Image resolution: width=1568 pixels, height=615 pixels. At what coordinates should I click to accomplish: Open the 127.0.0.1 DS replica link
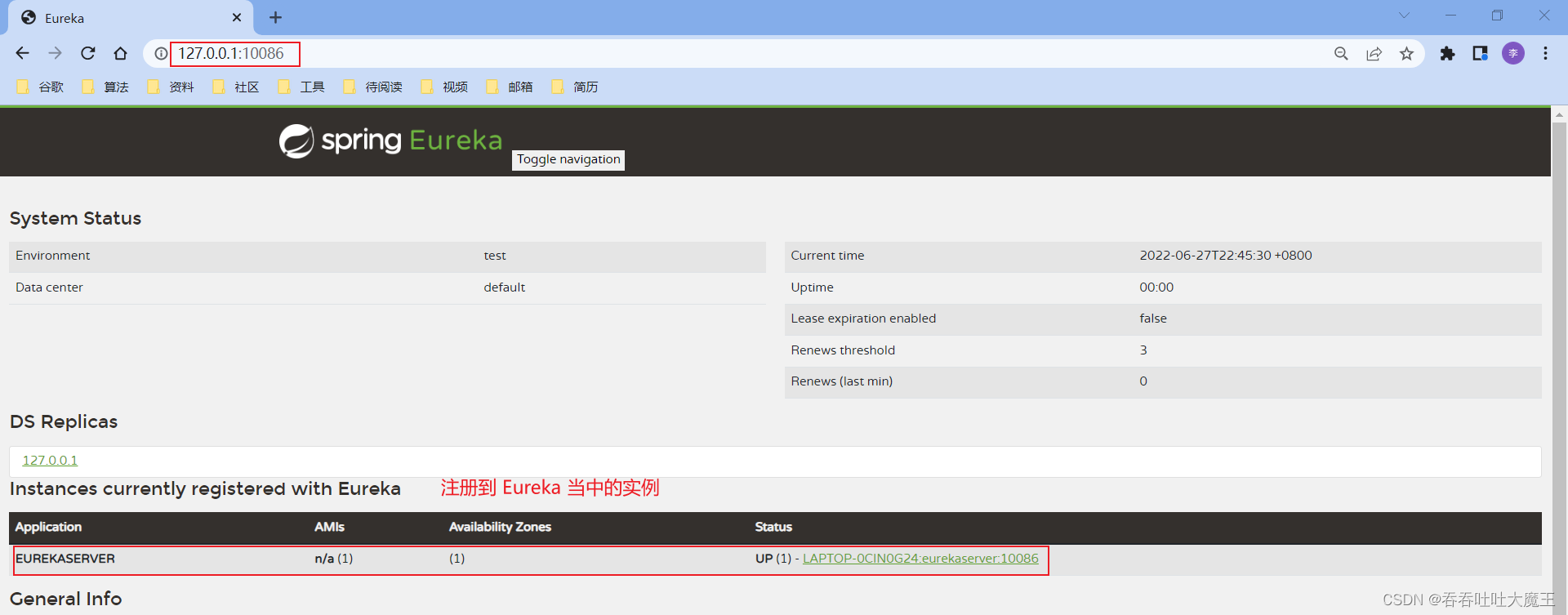[50, 461]
